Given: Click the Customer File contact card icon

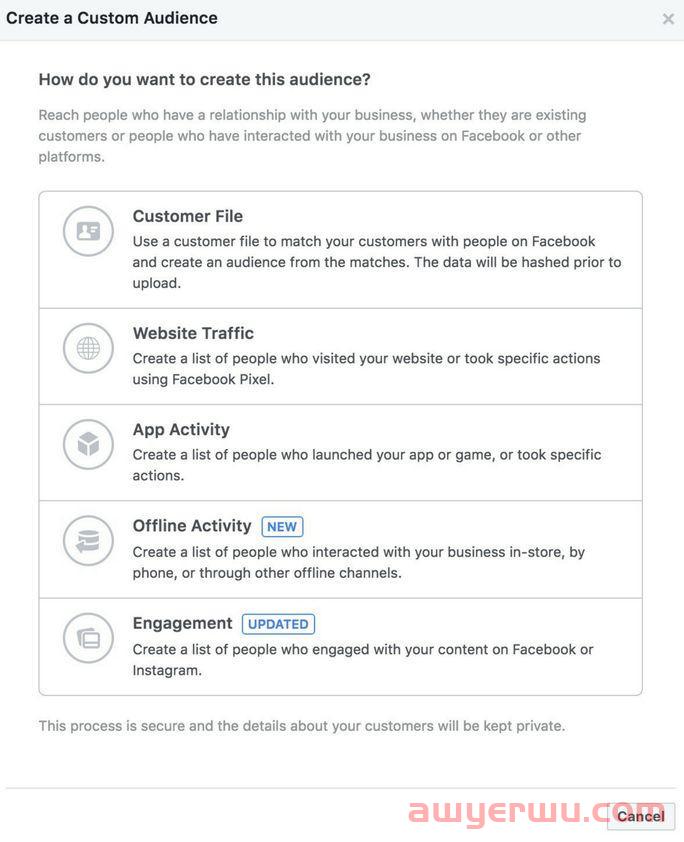Looking at the screenshot, I should pos(88,231).
